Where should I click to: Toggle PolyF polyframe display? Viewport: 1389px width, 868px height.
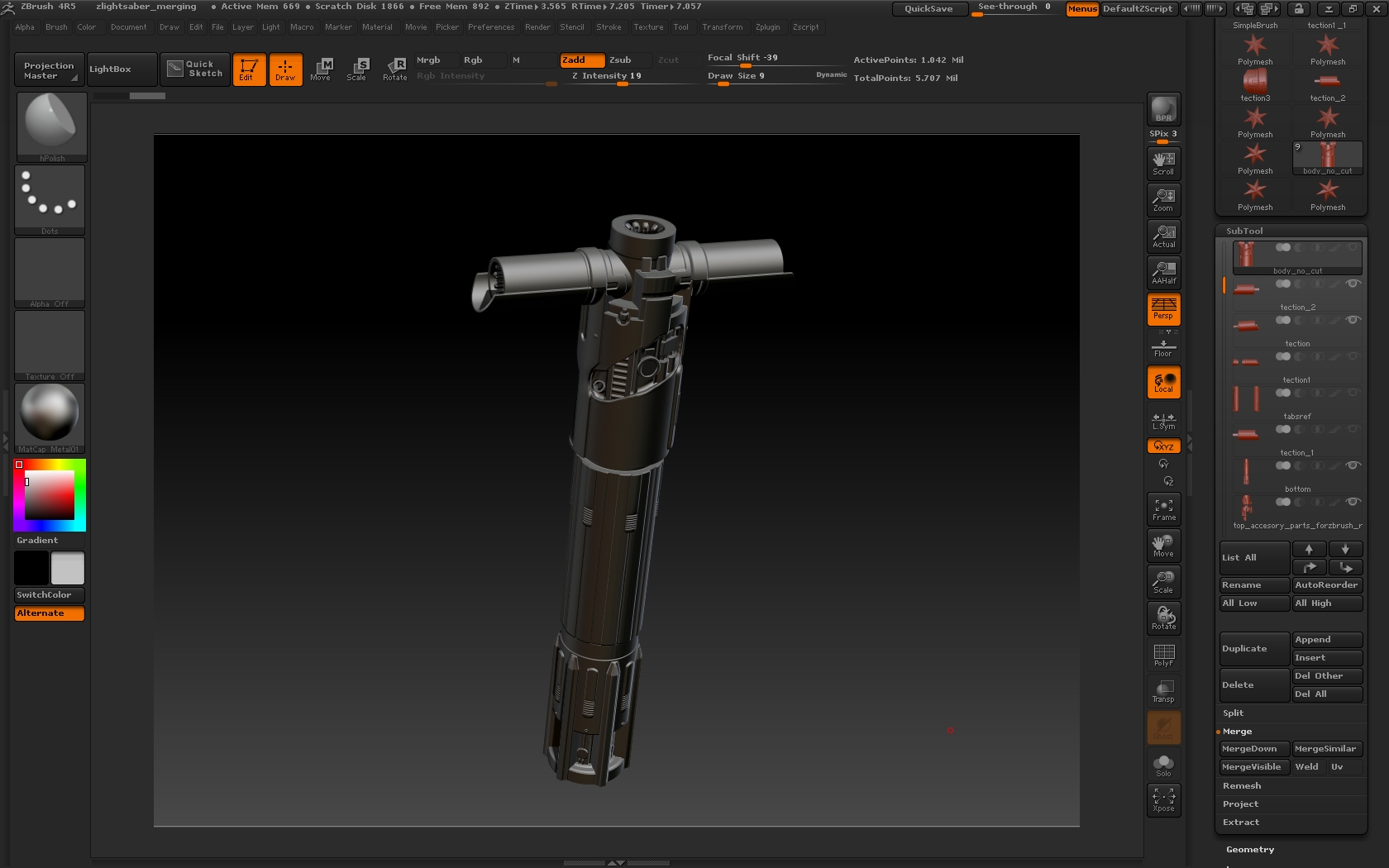pyautogui.click(x=1163, y=655)
